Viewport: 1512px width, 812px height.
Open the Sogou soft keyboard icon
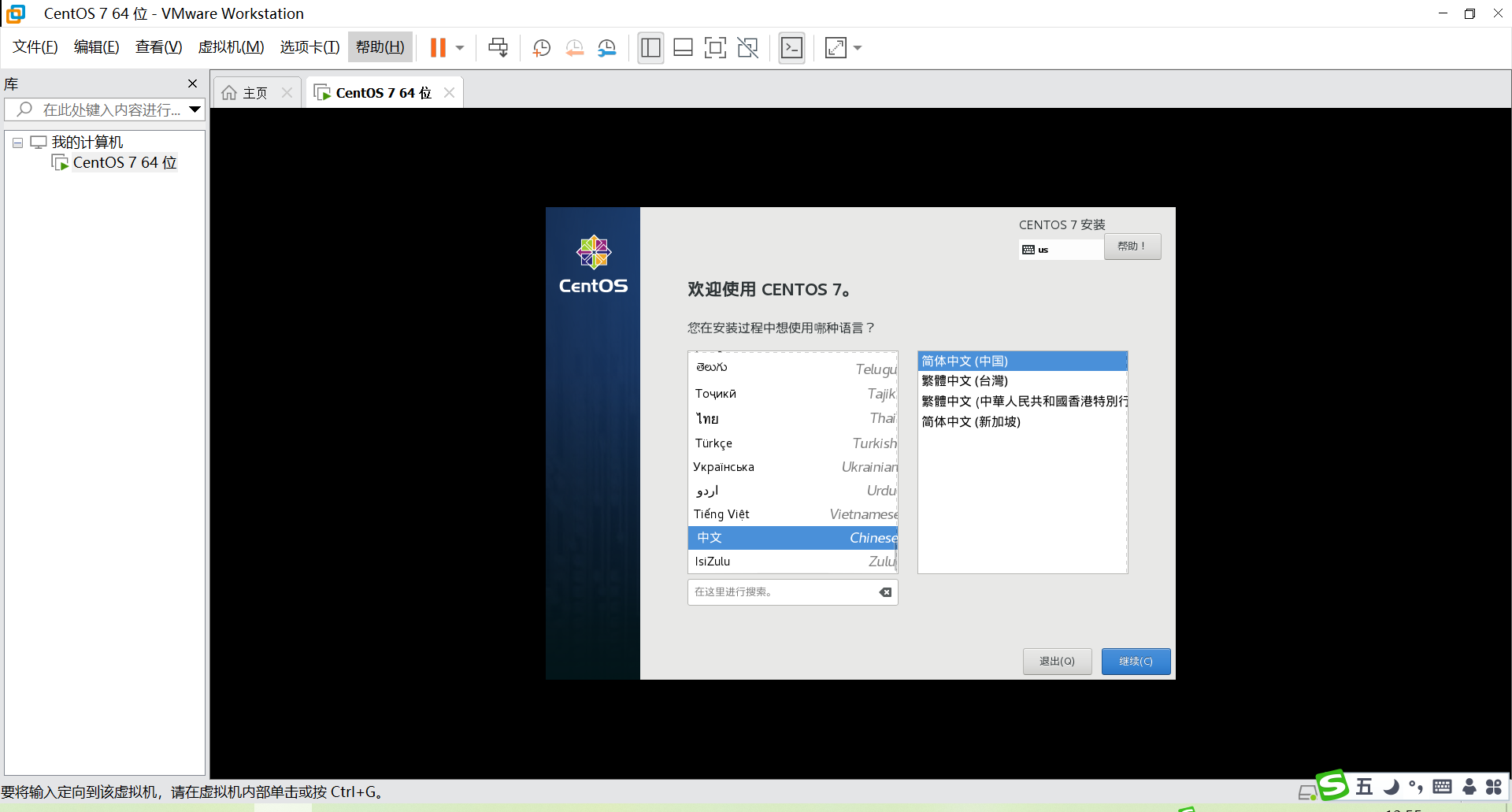point(1443,787)
